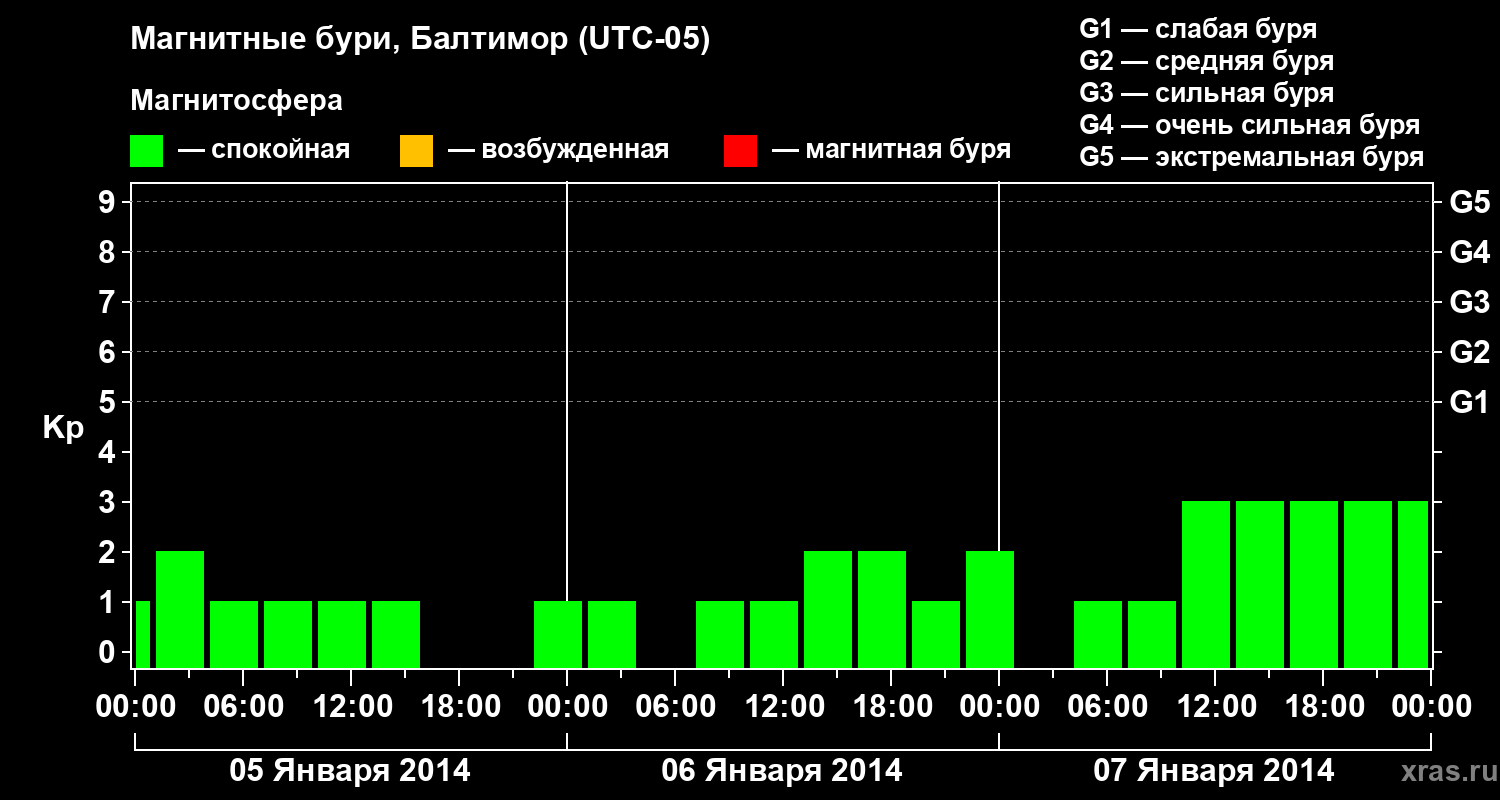
Task: Click the Kp axis value 7
Action: coord(109,302)
